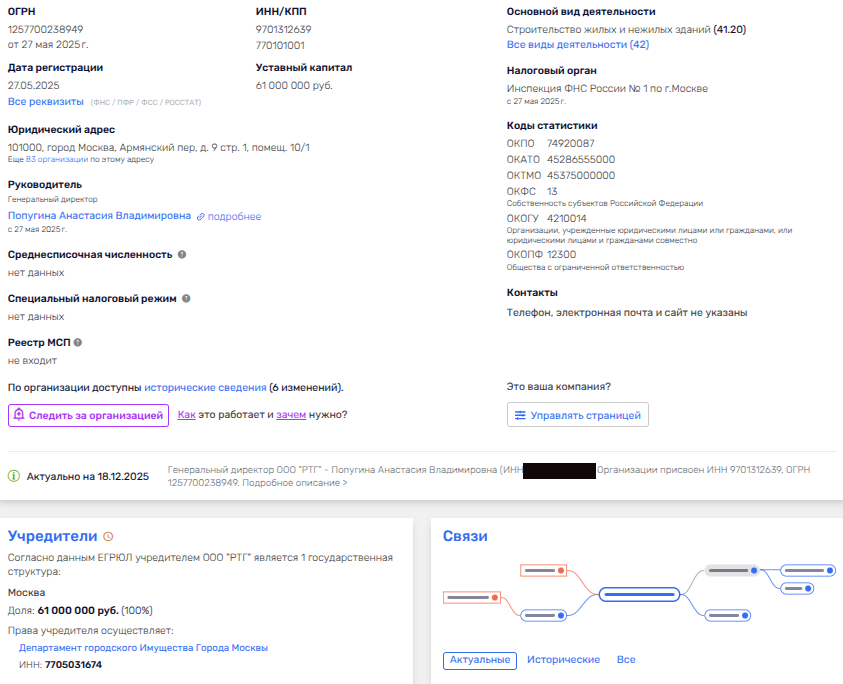The width and height of the screenshot is (843, 684).
Task: Click info icon next to Актуально на 18.12.2025
Action: 14,476
